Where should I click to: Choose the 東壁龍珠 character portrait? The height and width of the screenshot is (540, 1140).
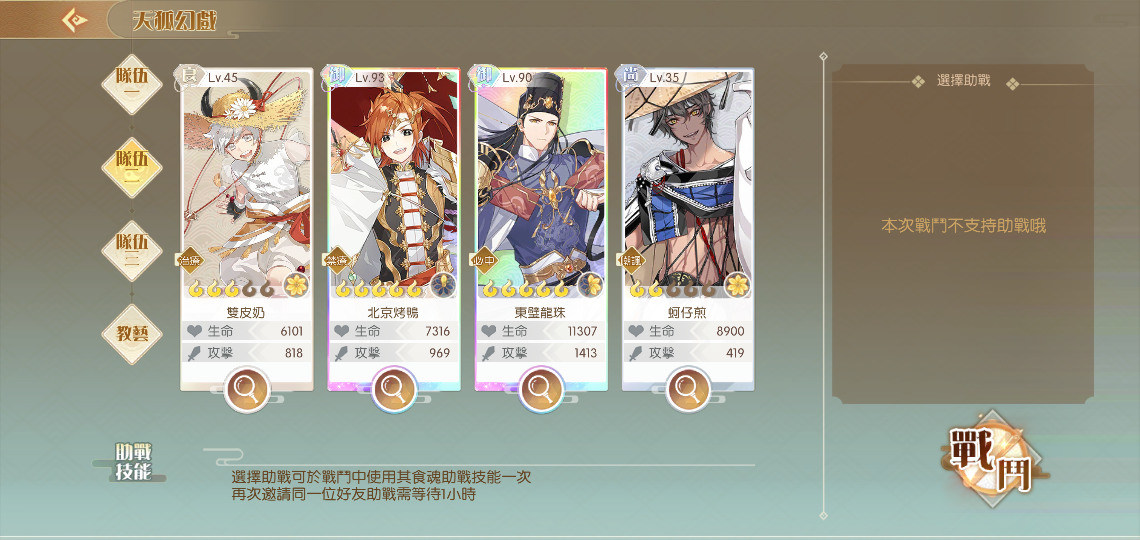coord(542,184)
